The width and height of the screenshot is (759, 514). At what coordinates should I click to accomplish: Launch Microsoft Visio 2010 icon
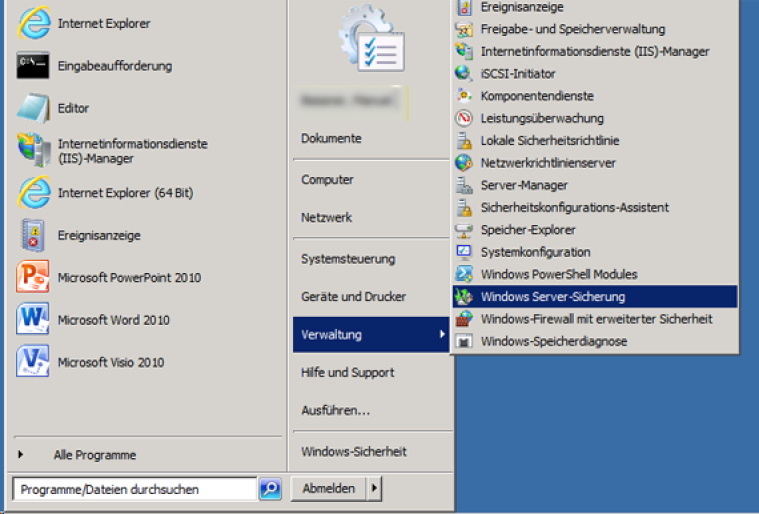pos(32,361)
